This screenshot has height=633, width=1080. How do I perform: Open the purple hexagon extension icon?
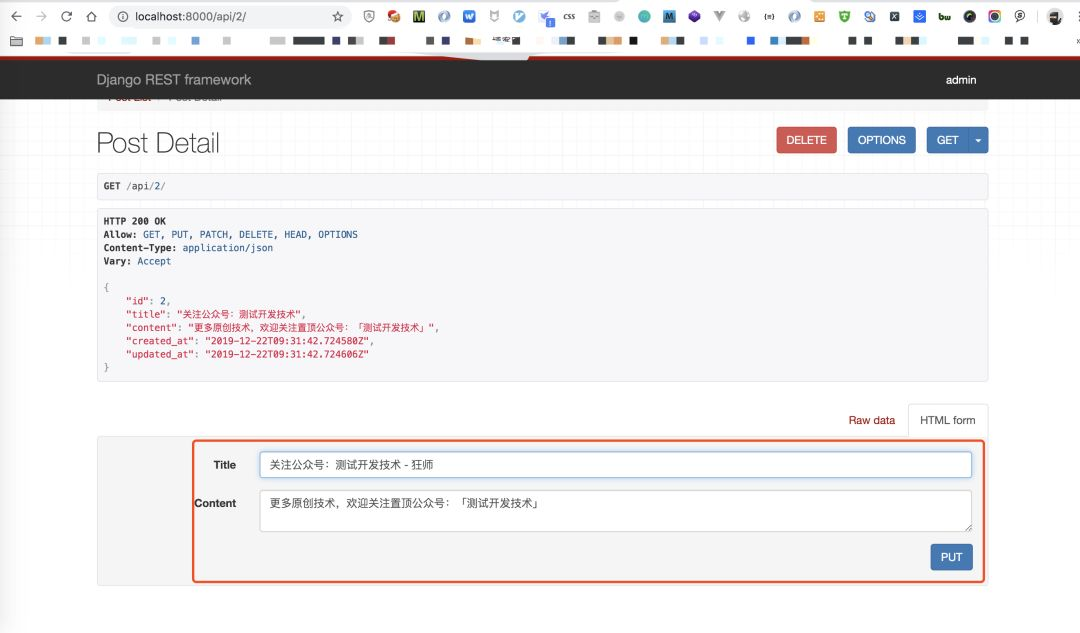point(694,17)
